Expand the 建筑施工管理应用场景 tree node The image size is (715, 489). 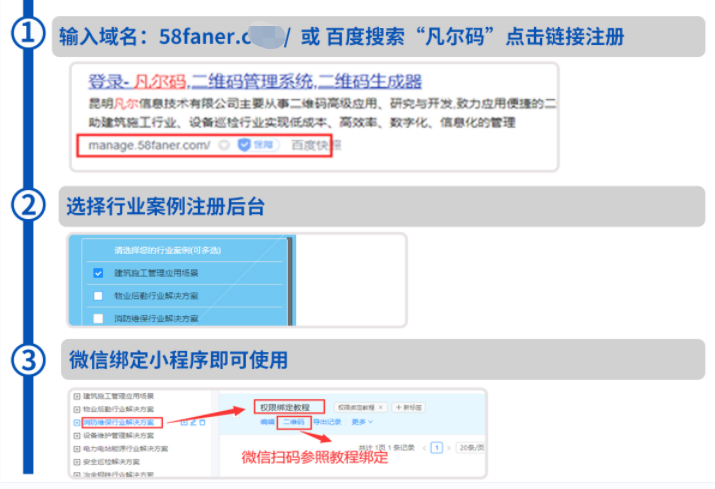(x=77, y=396)
